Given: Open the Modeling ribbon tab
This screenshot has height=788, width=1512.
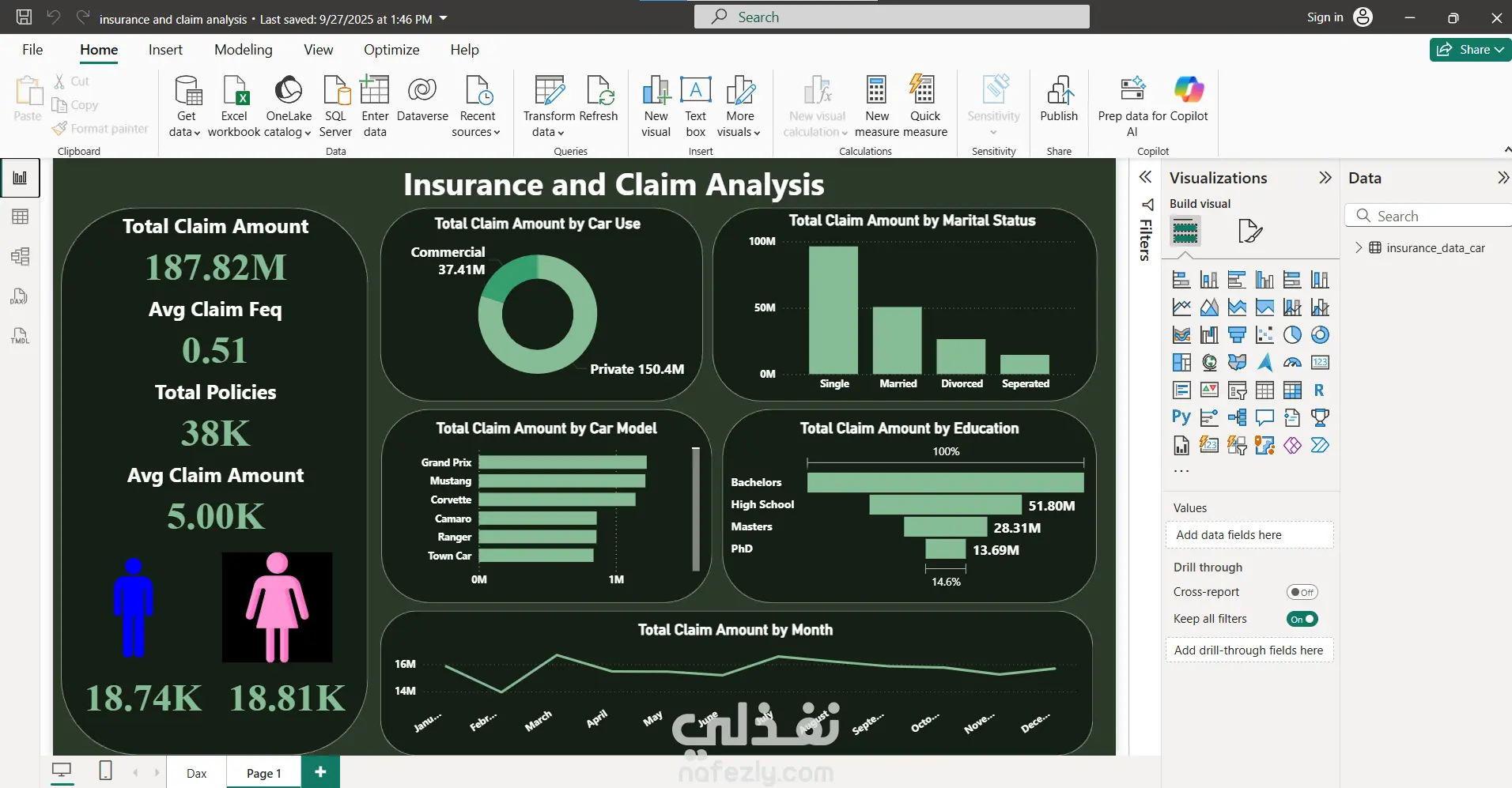Looking at the screenshot, I should [244, 50].
